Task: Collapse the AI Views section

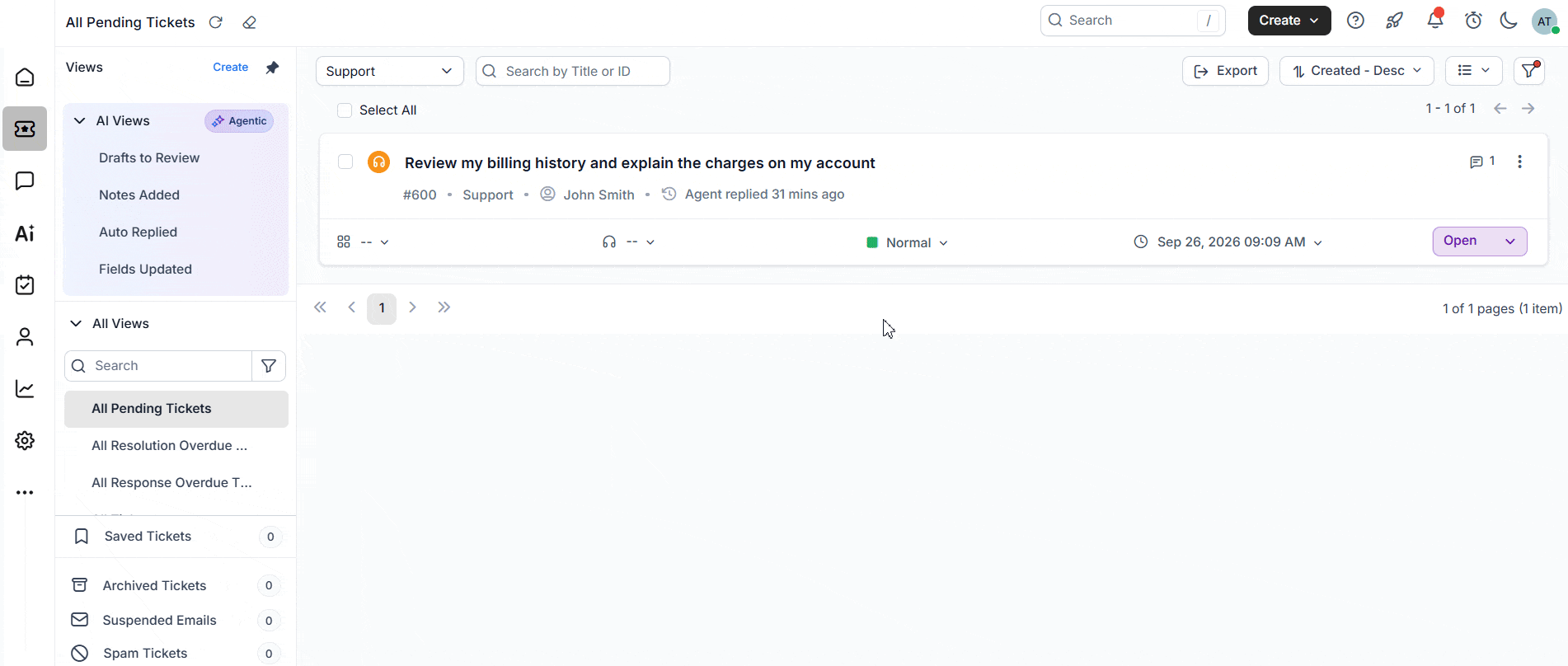Action: pyautogui.click(x=80, y=121)
